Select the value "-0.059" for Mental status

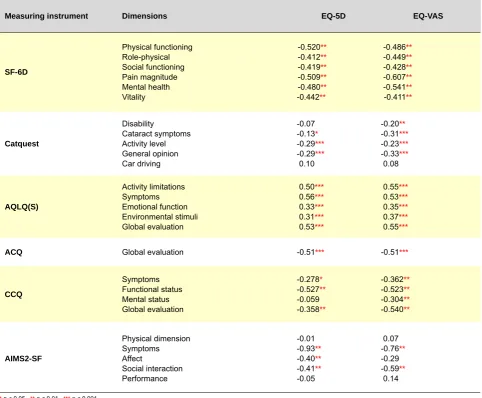(x=308, y=299)
